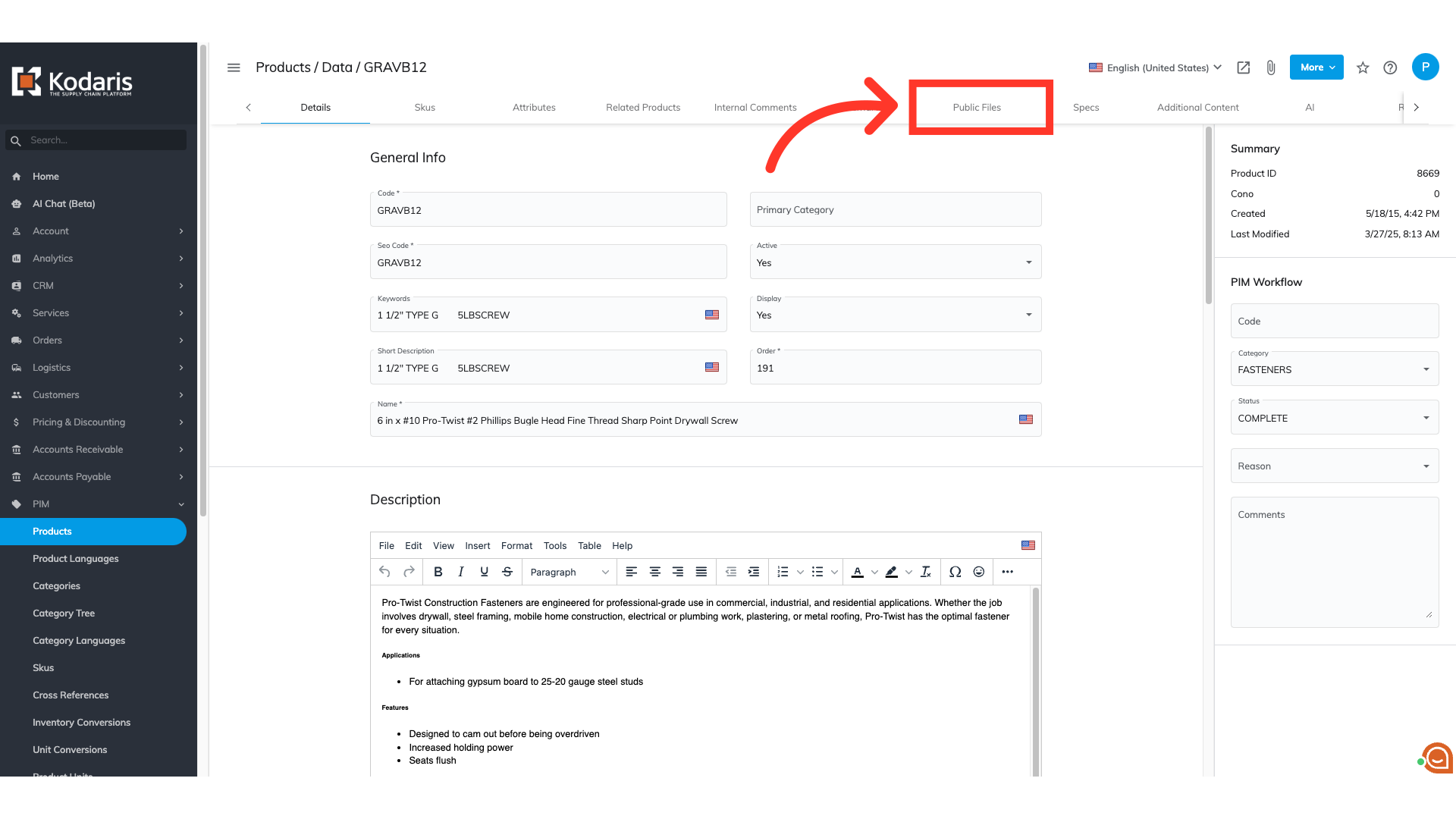
Task: Click the undo arrow in the editor
Action: (x=385, y=572)
